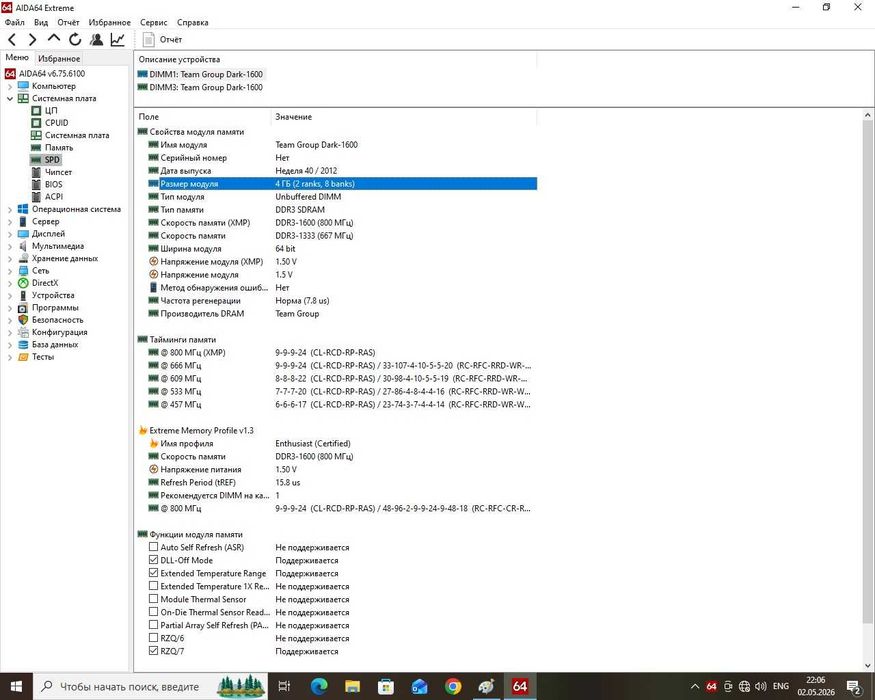Open Microsoft Edge from the taskbar
Viewport: 875px width, 700px height.
pos(319,687)
